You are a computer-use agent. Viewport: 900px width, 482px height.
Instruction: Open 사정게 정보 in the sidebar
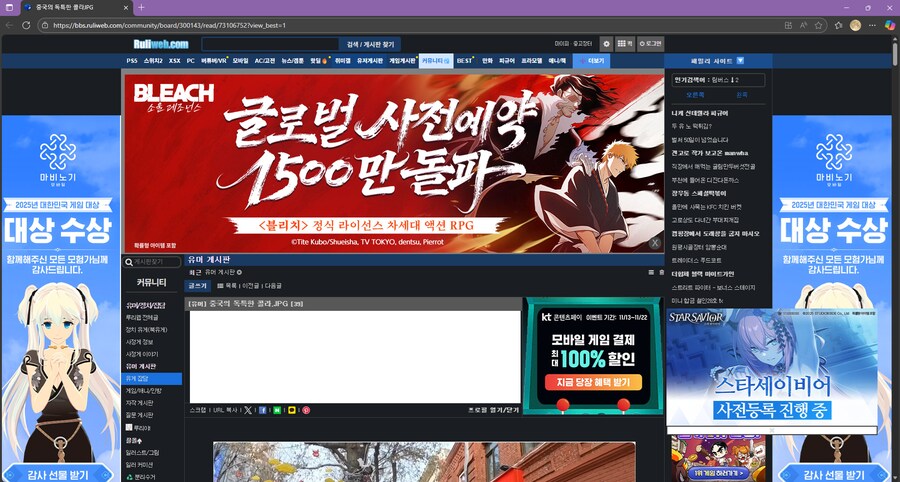[x=139, y=341]
